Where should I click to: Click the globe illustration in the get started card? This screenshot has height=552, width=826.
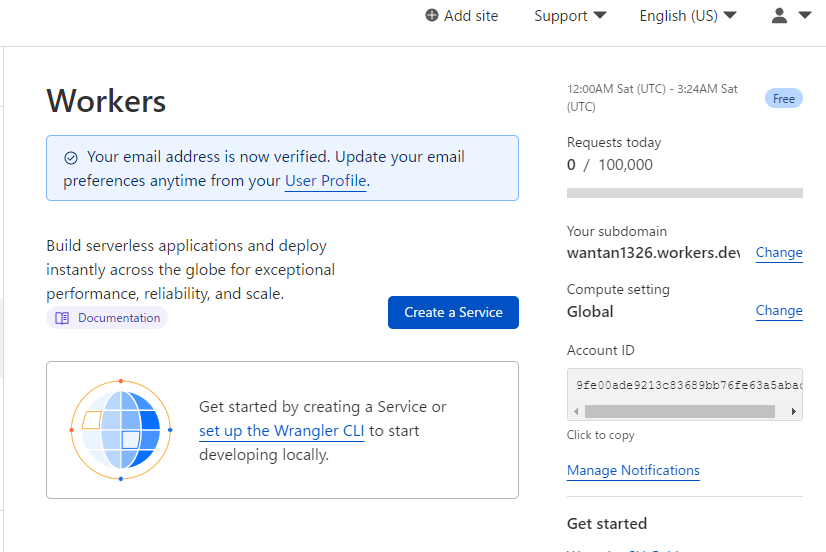(x=121, y=430)
